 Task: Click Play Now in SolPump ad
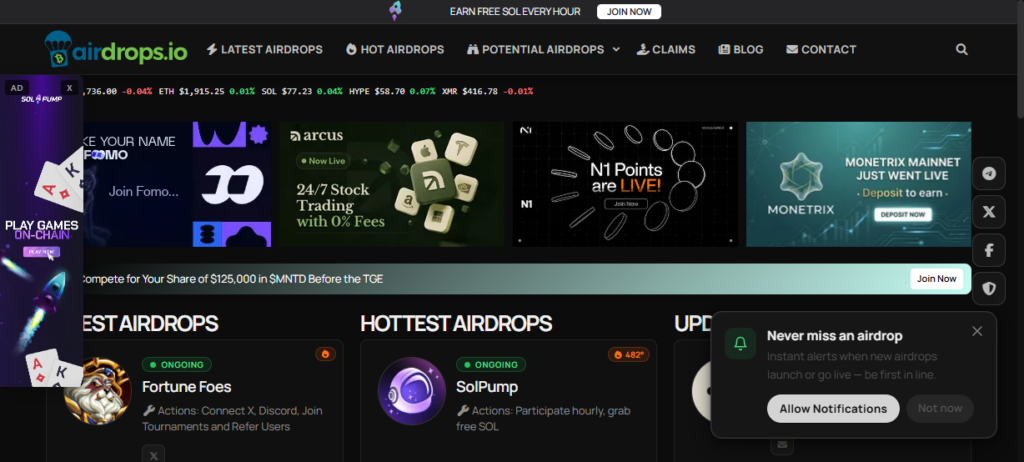coord(42,252)
